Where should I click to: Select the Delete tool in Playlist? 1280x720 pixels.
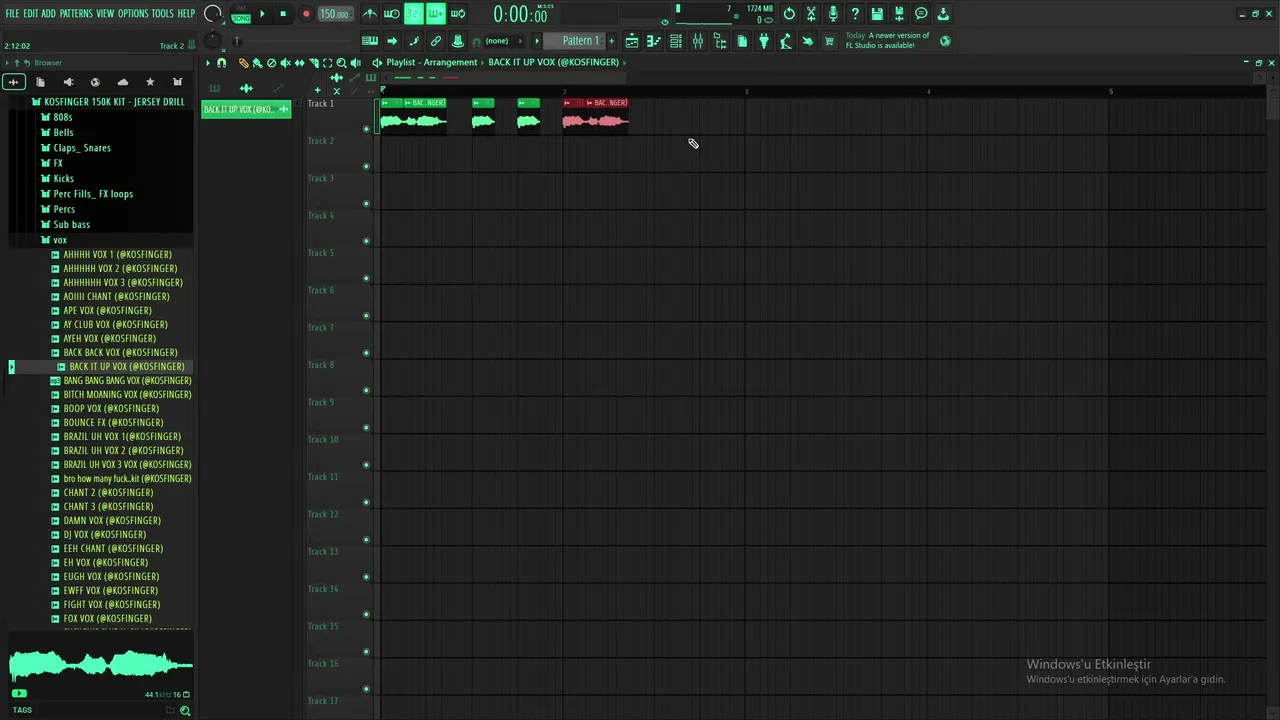[x=271, y=63]
